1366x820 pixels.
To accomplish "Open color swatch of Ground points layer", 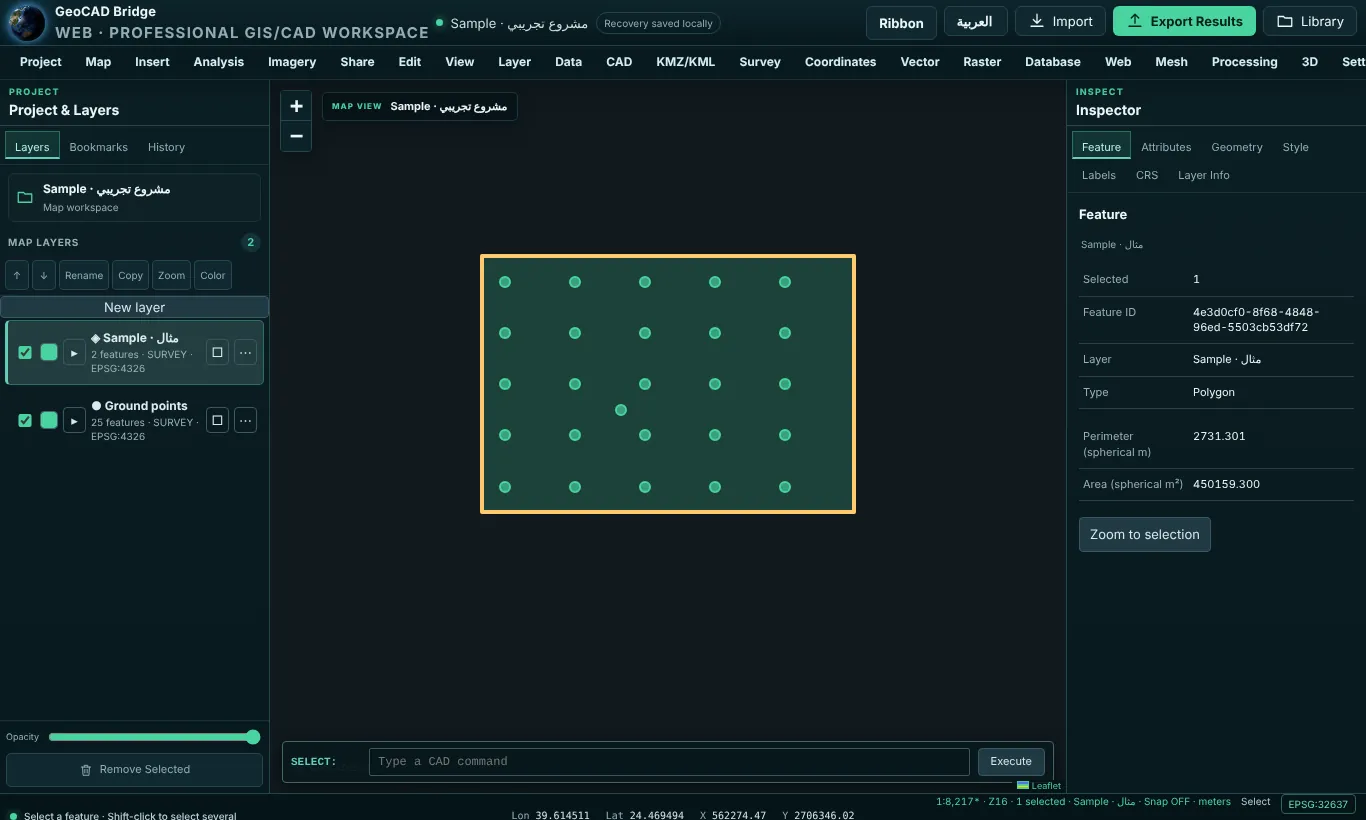I will pos(49,420).
